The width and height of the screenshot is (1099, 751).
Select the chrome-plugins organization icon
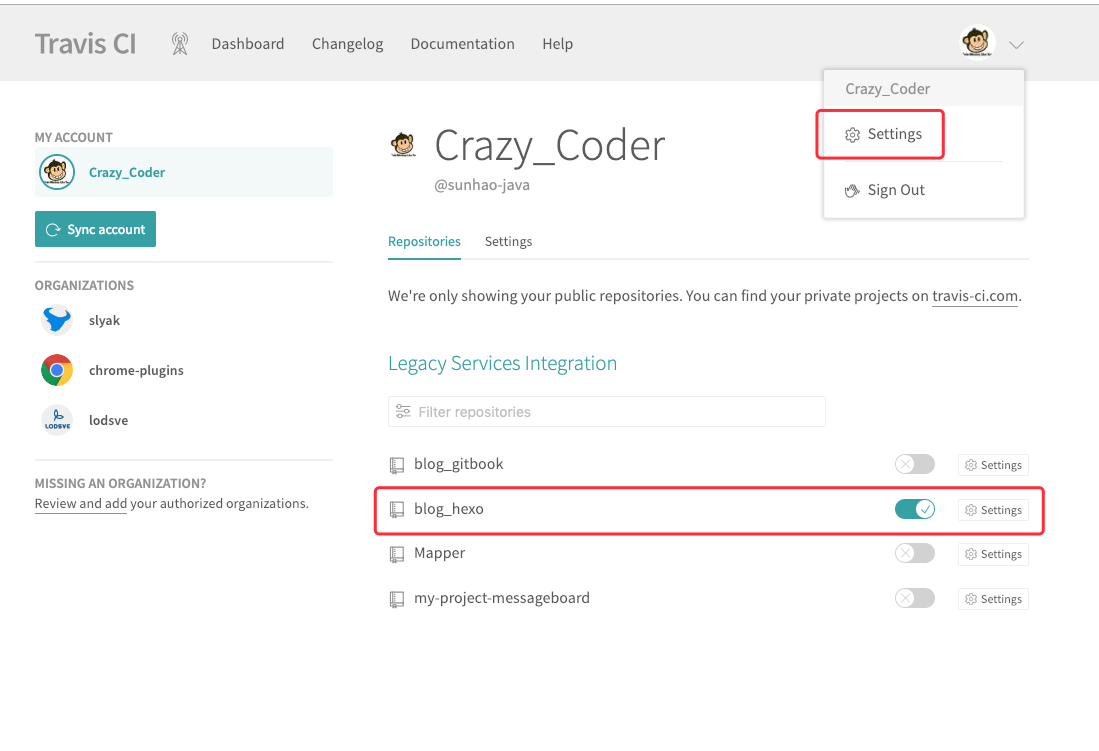(x=57, y=370)
